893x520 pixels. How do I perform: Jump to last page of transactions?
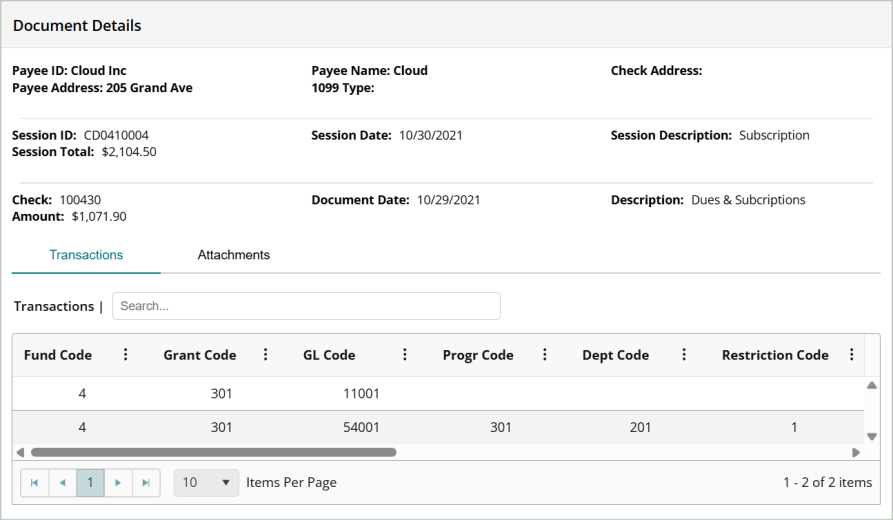tap(146, 483)
